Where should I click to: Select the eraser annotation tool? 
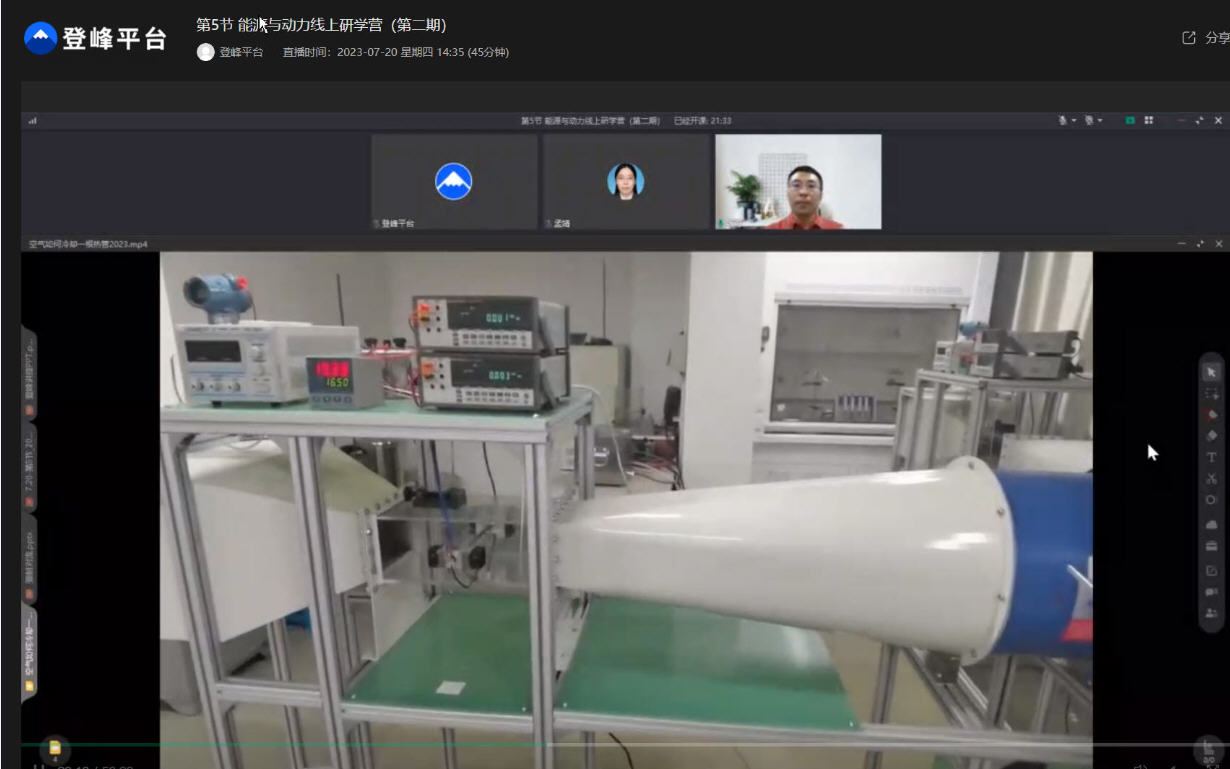(1211, 435)
